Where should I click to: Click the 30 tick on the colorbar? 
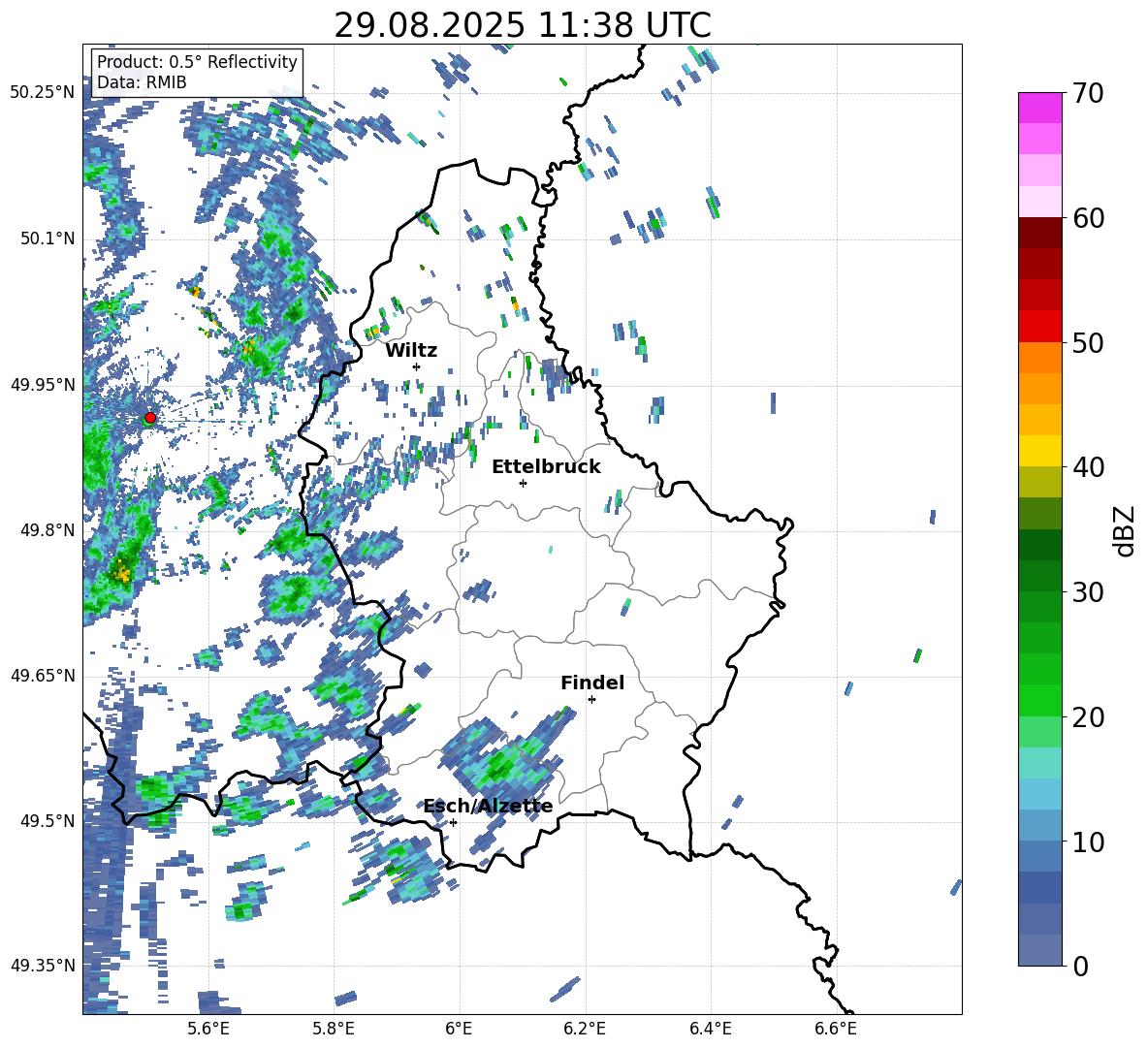point(1089,591)
